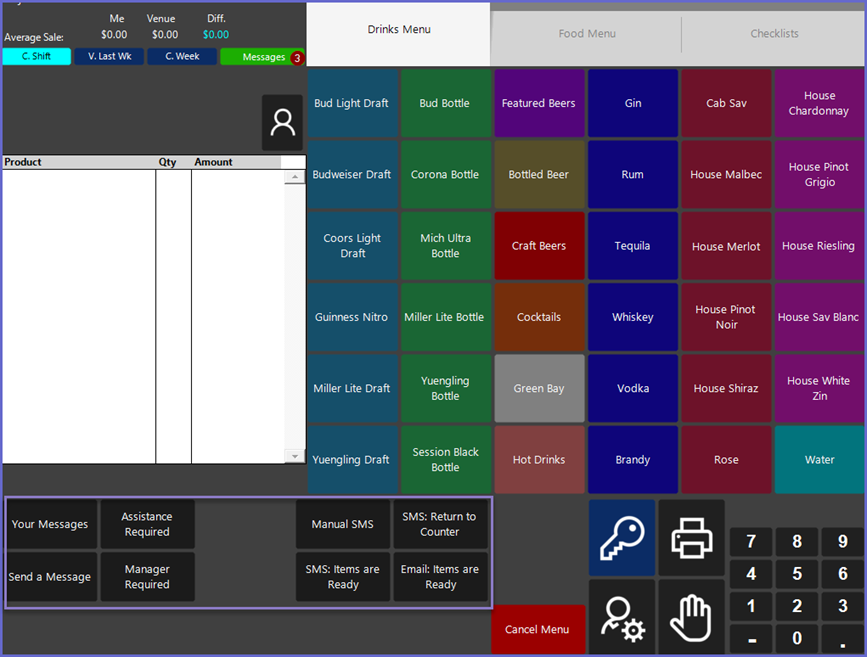This screenshot has width=867, height=657.
Task: Open Messages with red notification badge
Action: [262, 57]
